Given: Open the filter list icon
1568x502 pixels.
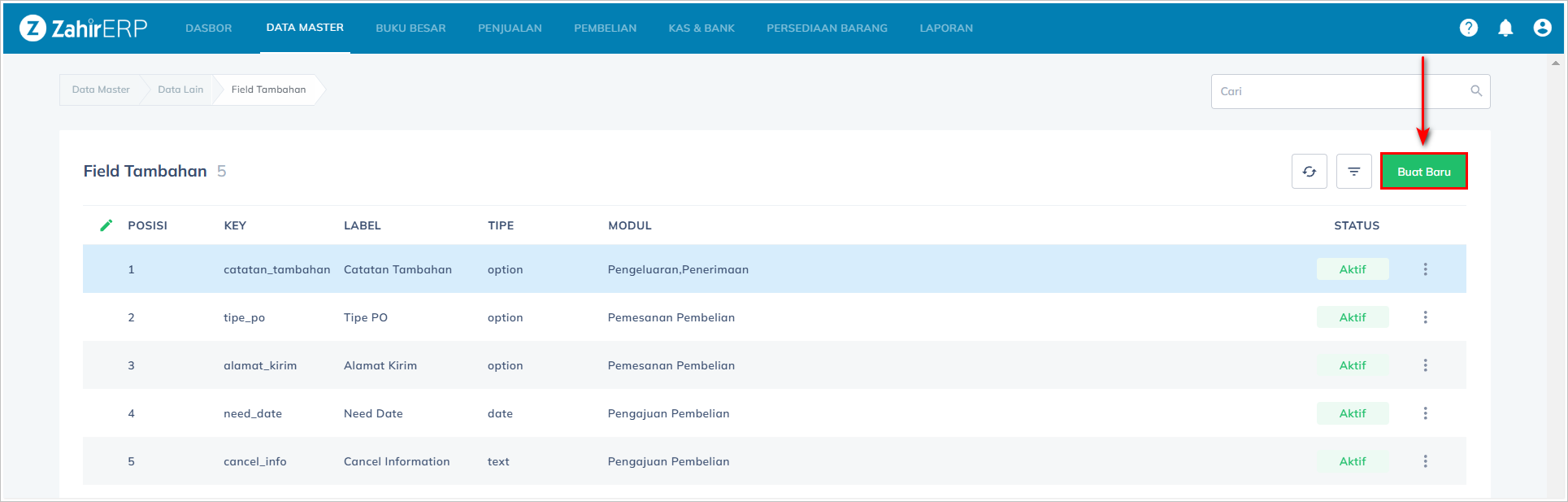Looking at the screenshot, I should click(1353, 172).
